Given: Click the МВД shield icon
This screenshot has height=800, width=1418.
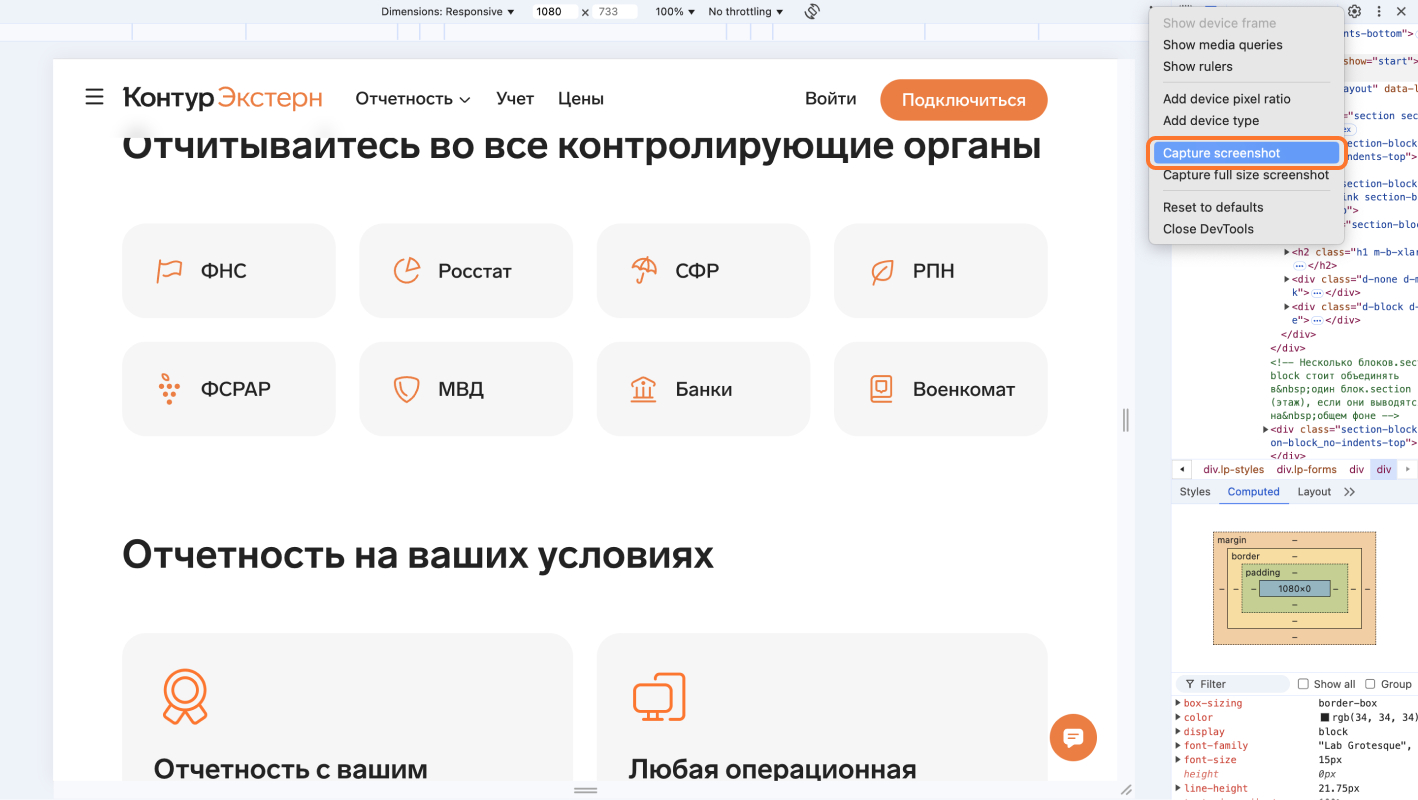Looking at the screenshot, I should [x=406, y=389].
